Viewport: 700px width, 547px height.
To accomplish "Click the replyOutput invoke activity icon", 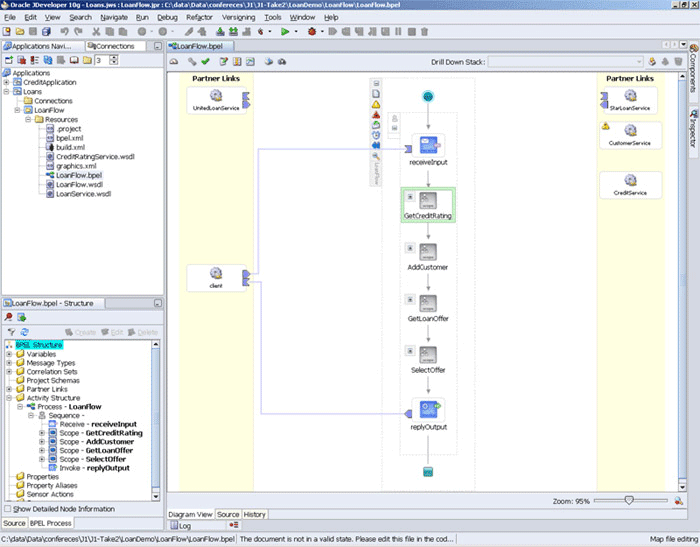I will click(428, 411).
